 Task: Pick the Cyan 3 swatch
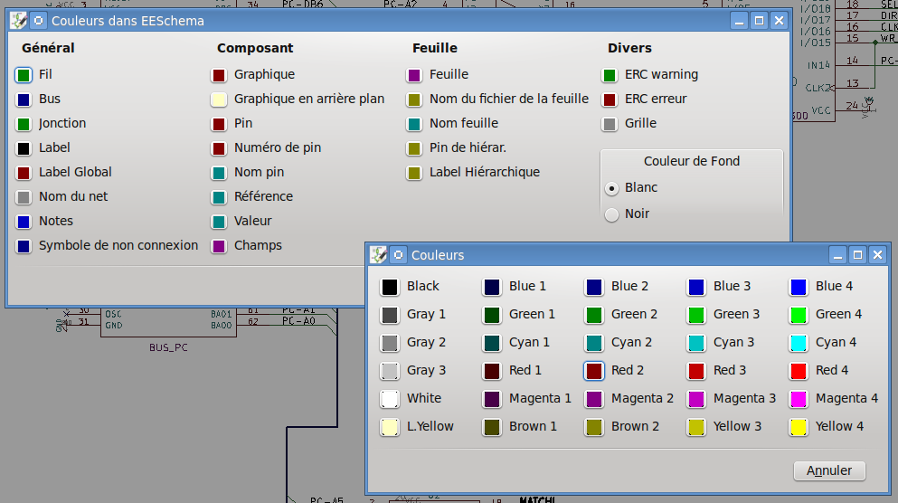click(696, 343)
